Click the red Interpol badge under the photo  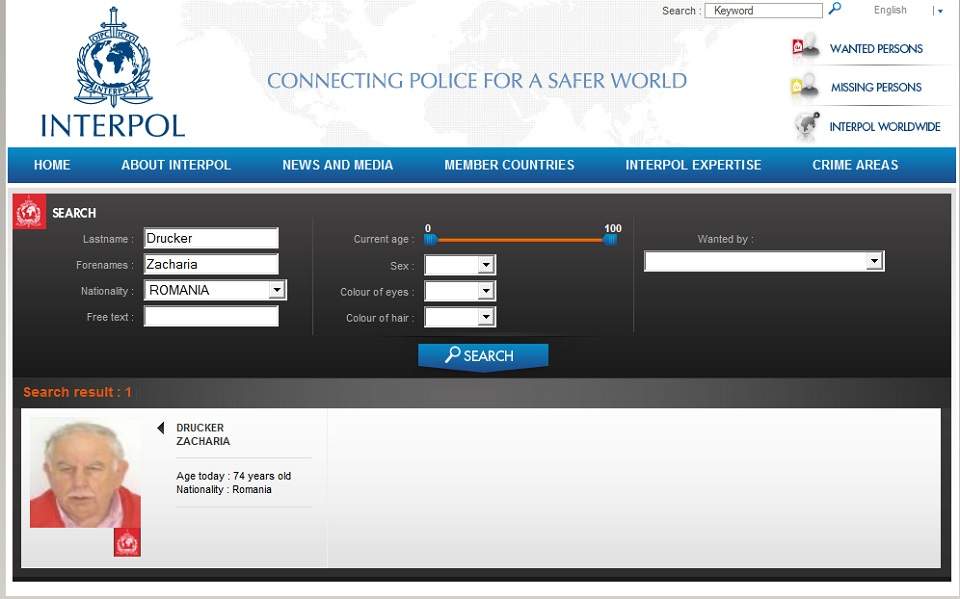point(127,543)
